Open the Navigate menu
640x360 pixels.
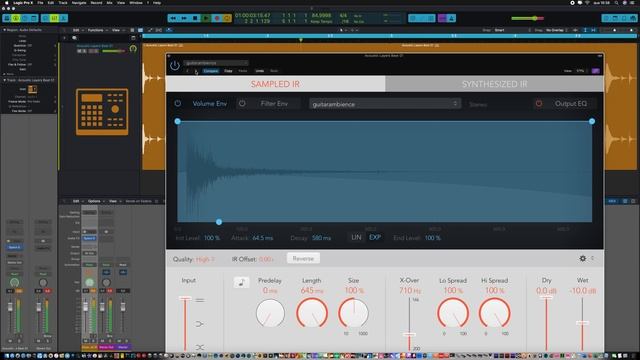tap(79, 3)
